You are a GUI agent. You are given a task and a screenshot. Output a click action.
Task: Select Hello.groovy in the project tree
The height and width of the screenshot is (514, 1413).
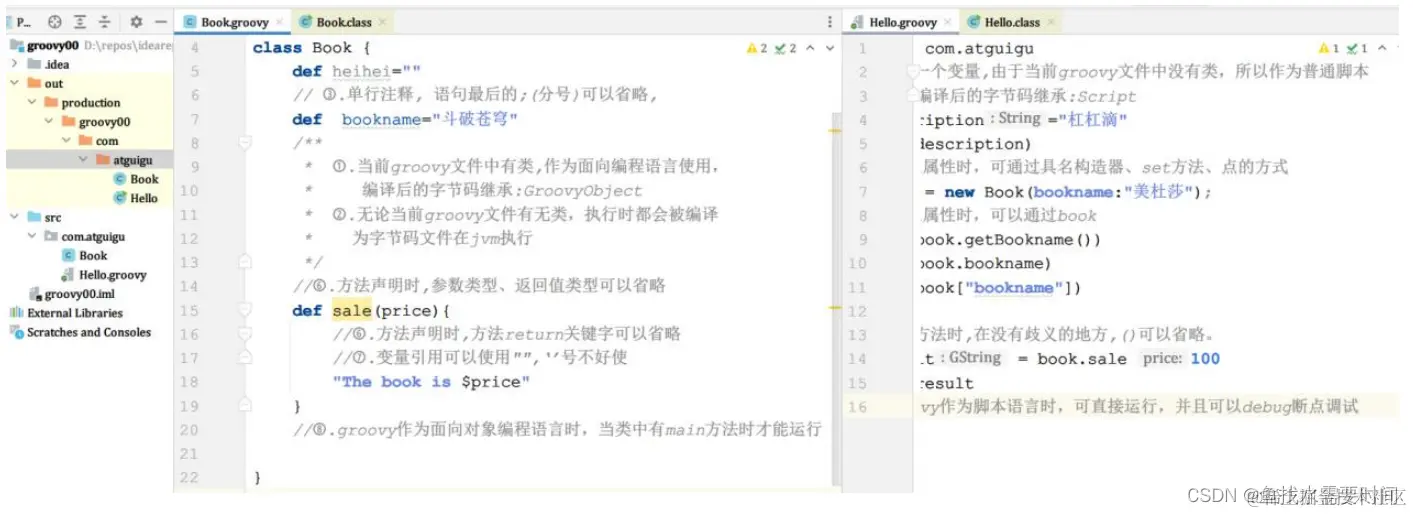click(x=104, y=275)
